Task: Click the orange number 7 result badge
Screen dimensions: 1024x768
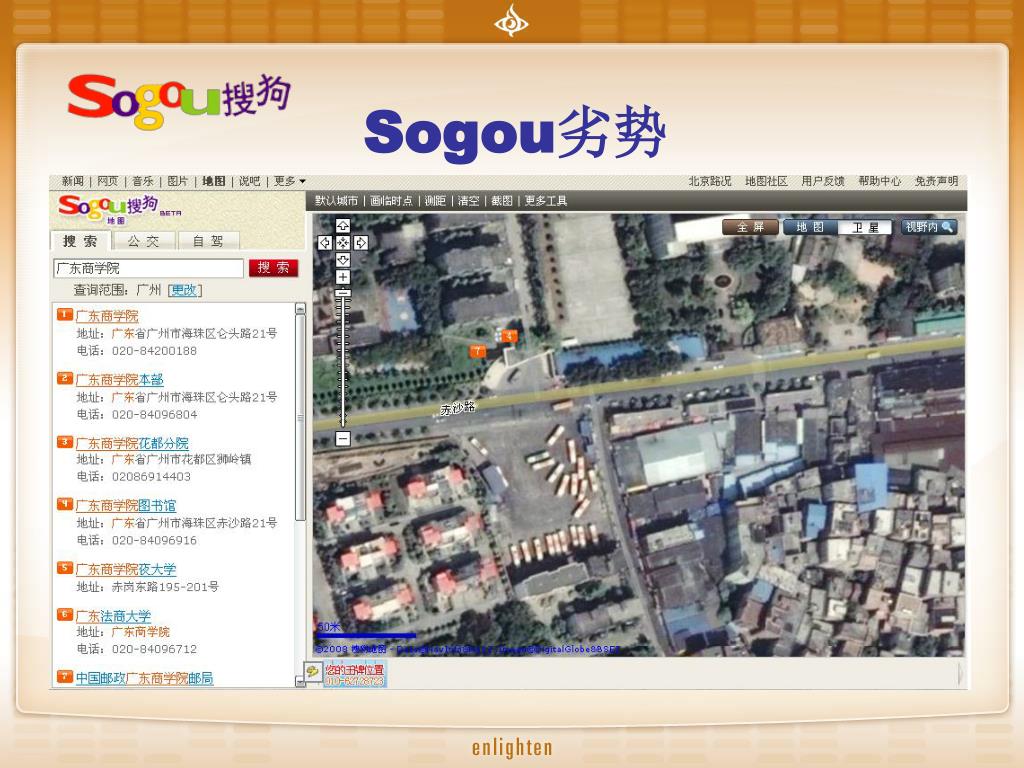Action: click(65, 677)
